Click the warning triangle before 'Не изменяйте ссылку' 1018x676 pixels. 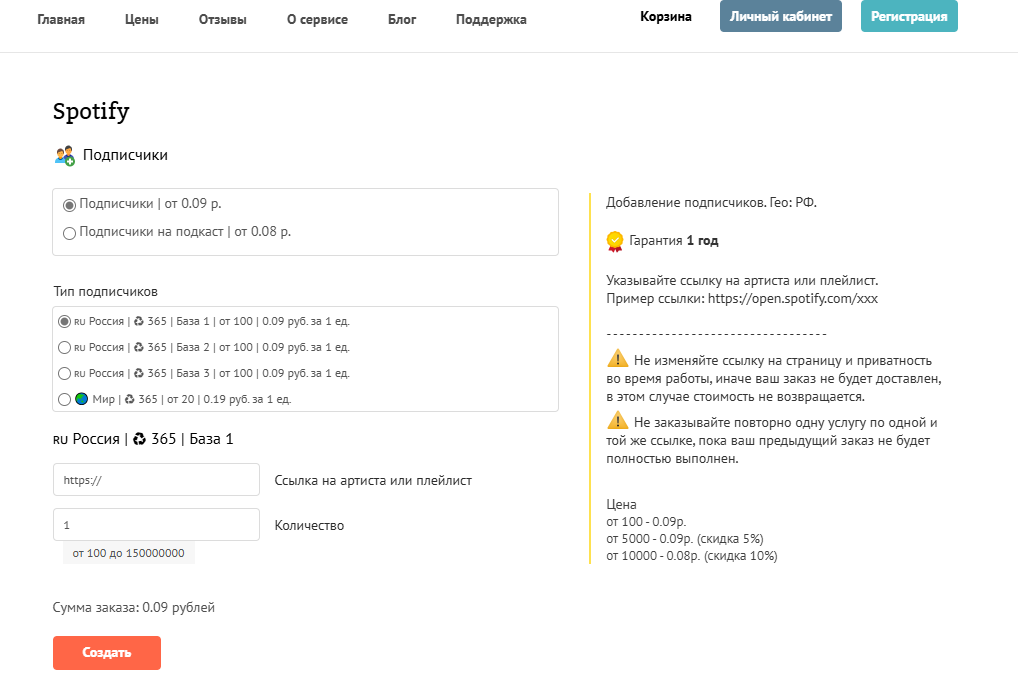[x=617, y=358]
